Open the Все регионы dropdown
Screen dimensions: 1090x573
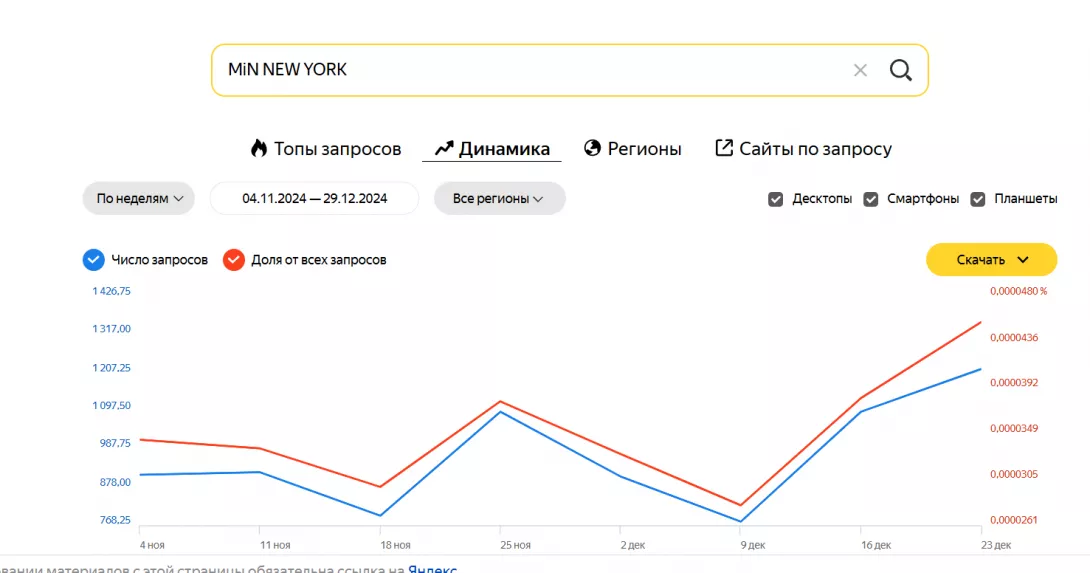(x=499, y=198)
